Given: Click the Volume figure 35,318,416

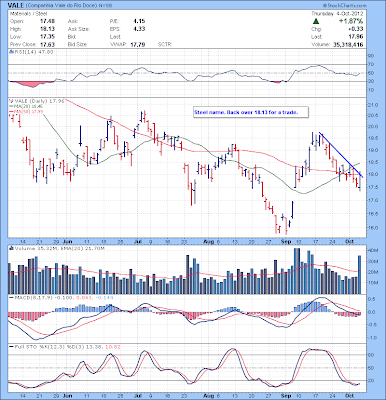Looking at the screenshot, I should [348, 44].
